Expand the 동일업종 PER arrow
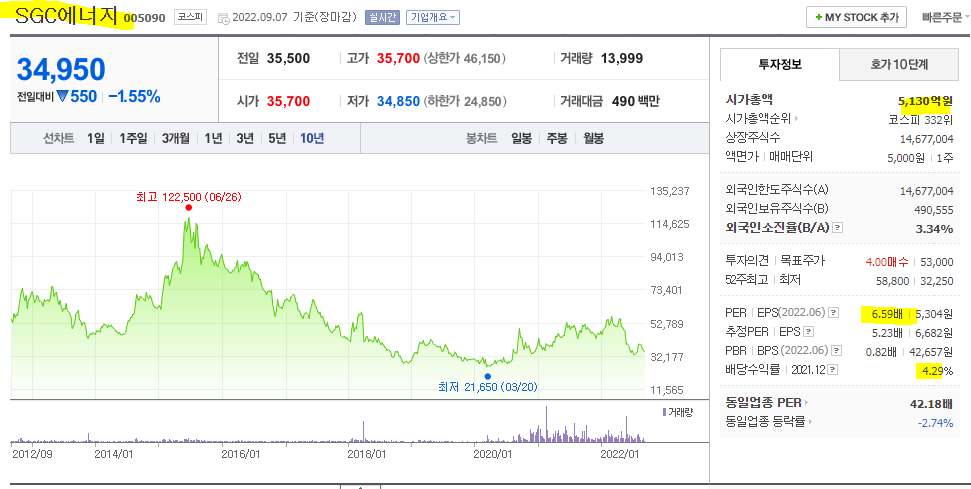This screenshot has width=971, height=489. tap(806, 403)
